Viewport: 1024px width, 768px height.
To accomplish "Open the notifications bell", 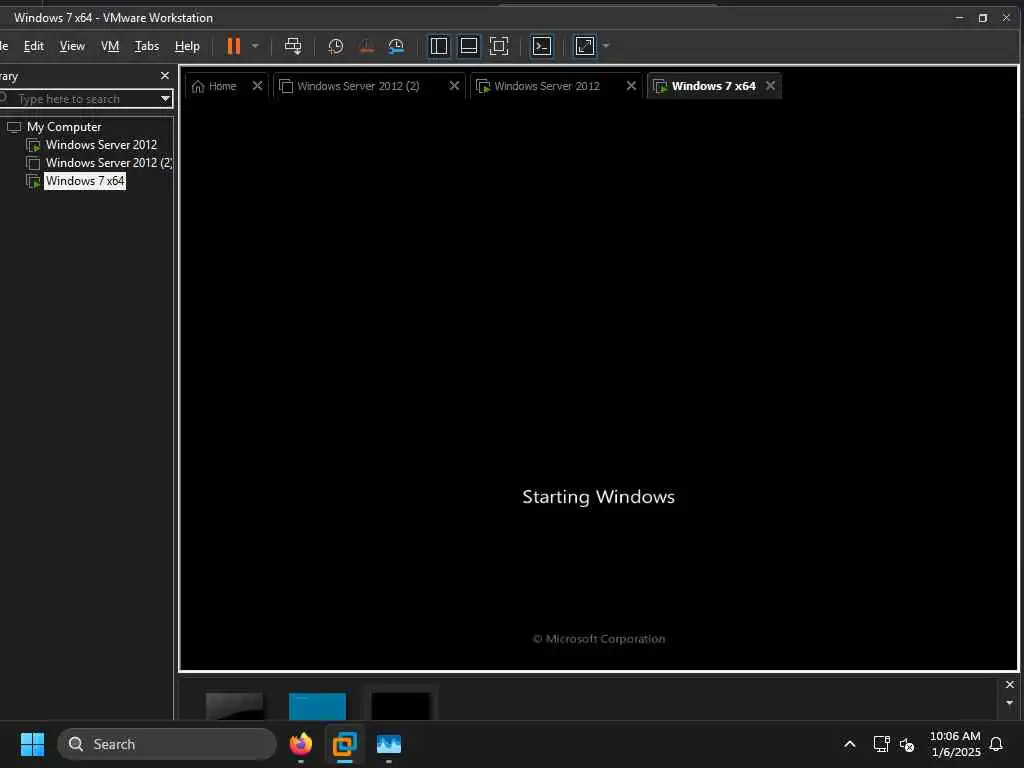I will 997,744.
